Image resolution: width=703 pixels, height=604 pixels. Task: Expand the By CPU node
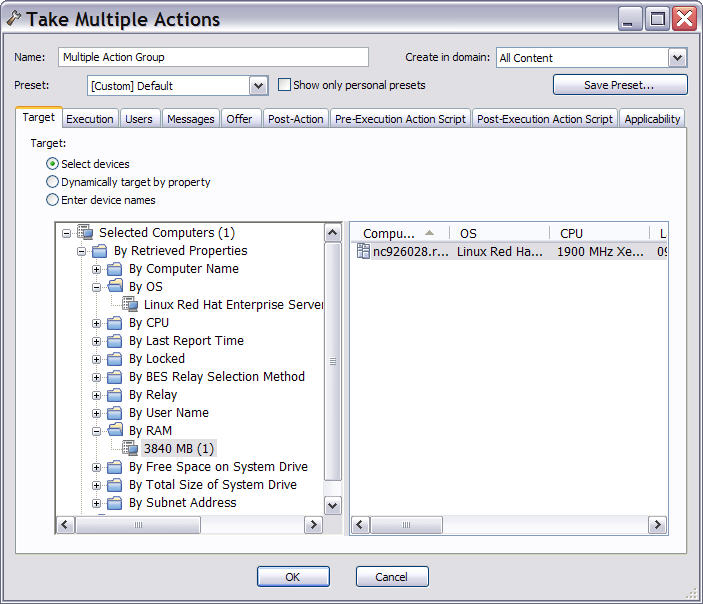tap(96, 323)
